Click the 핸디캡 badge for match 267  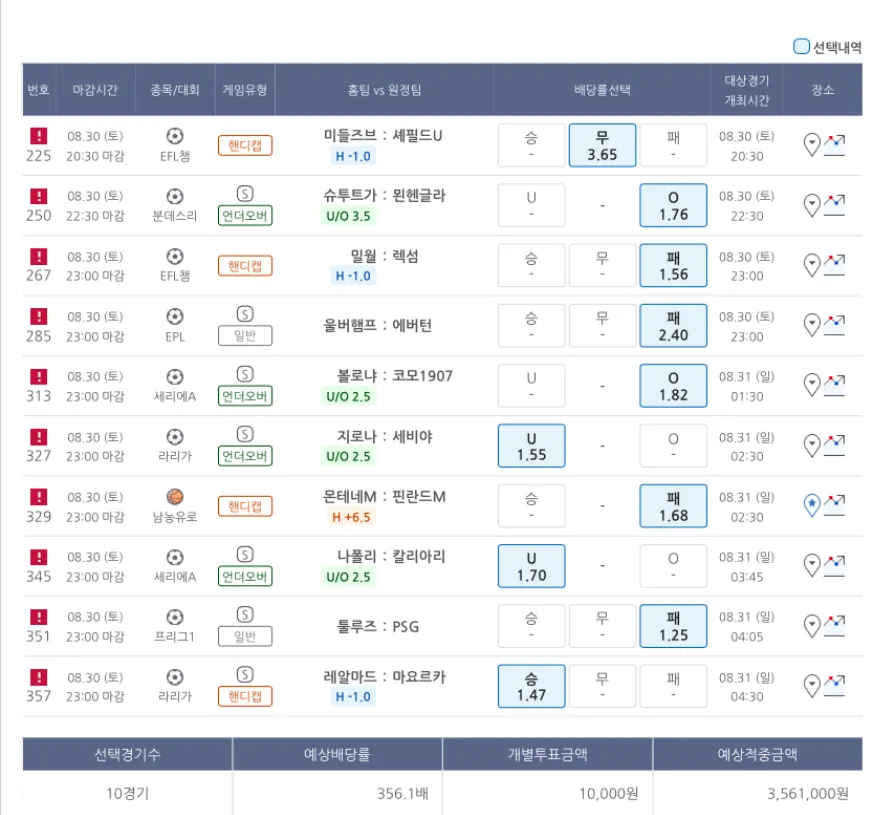click(245, 266)
